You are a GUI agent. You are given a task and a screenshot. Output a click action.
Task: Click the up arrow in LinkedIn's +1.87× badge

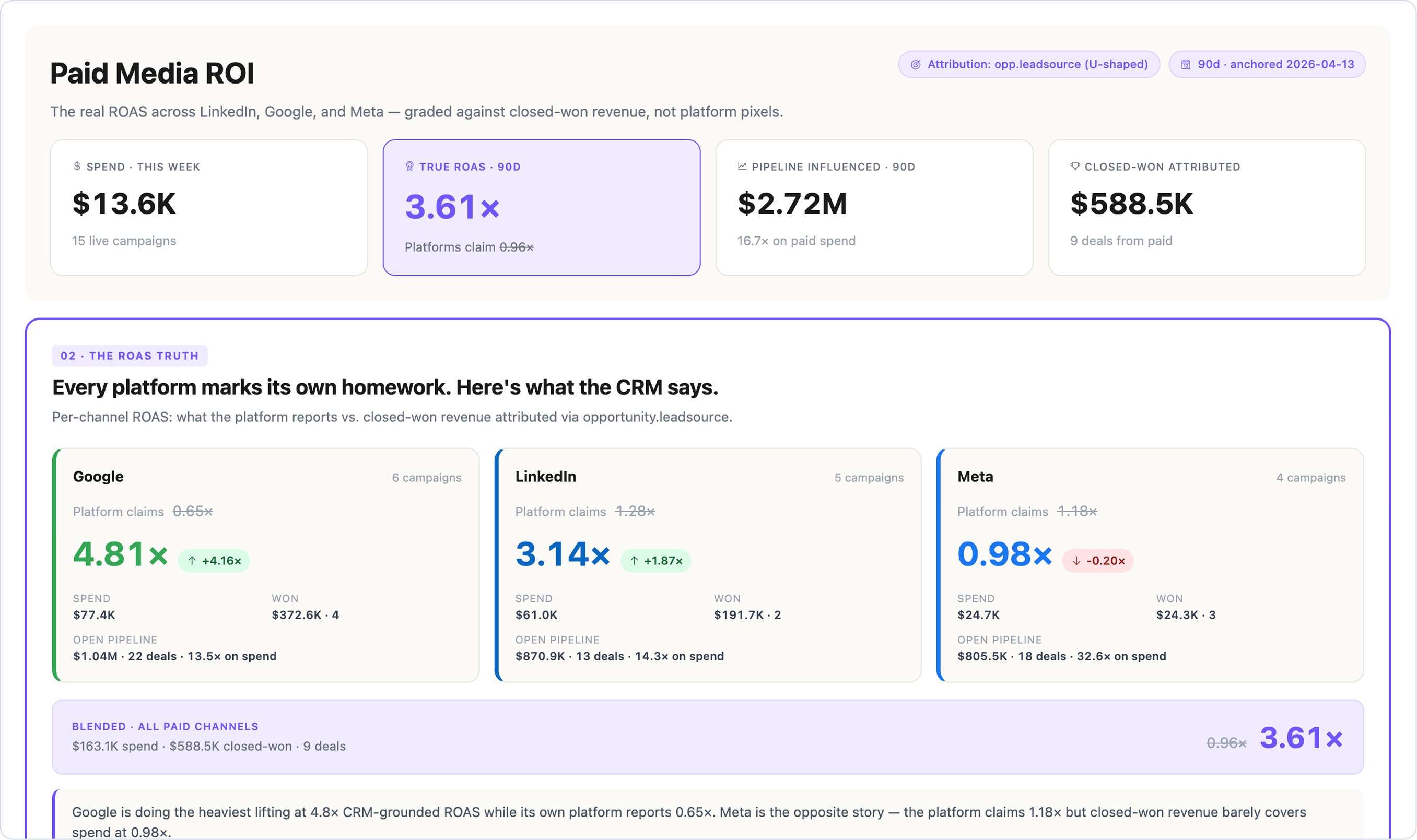(x=634, y=560)
